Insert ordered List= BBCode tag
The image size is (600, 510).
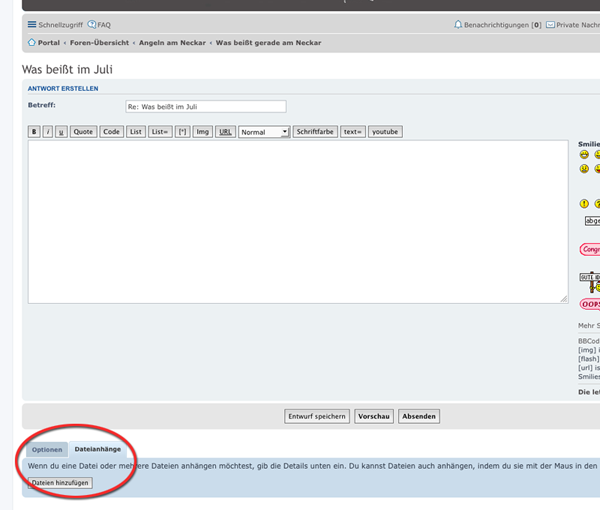tap(160, 132)
